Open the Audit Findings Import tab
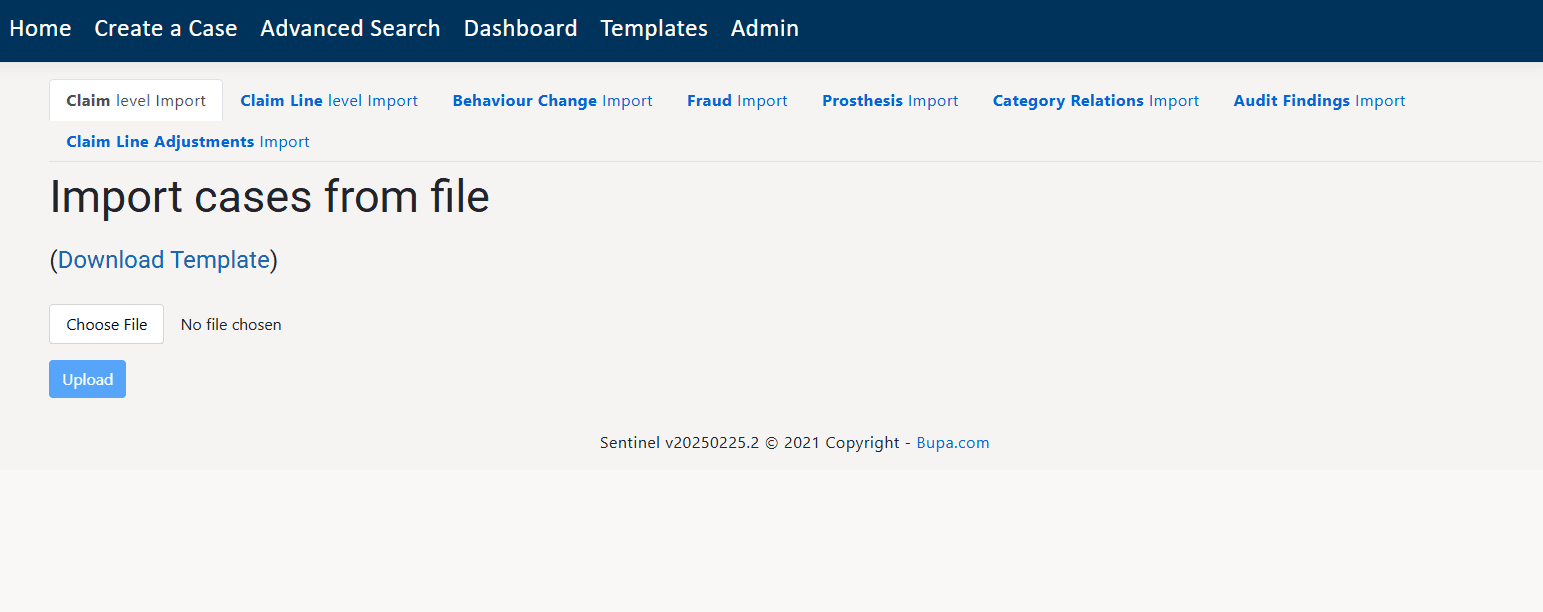 point(1319,100)
